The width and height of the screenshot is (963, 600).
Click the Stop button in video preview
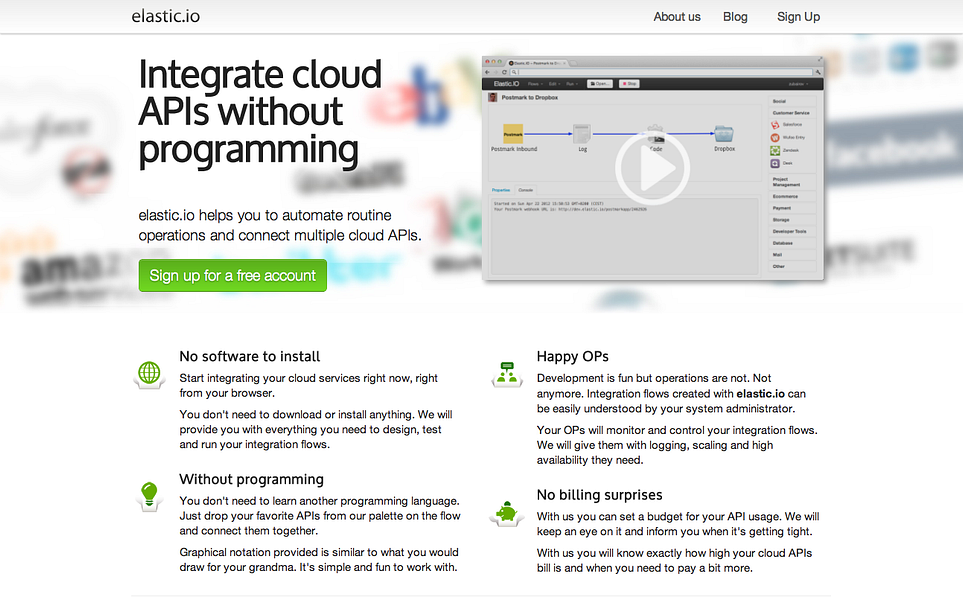(629, 84)
